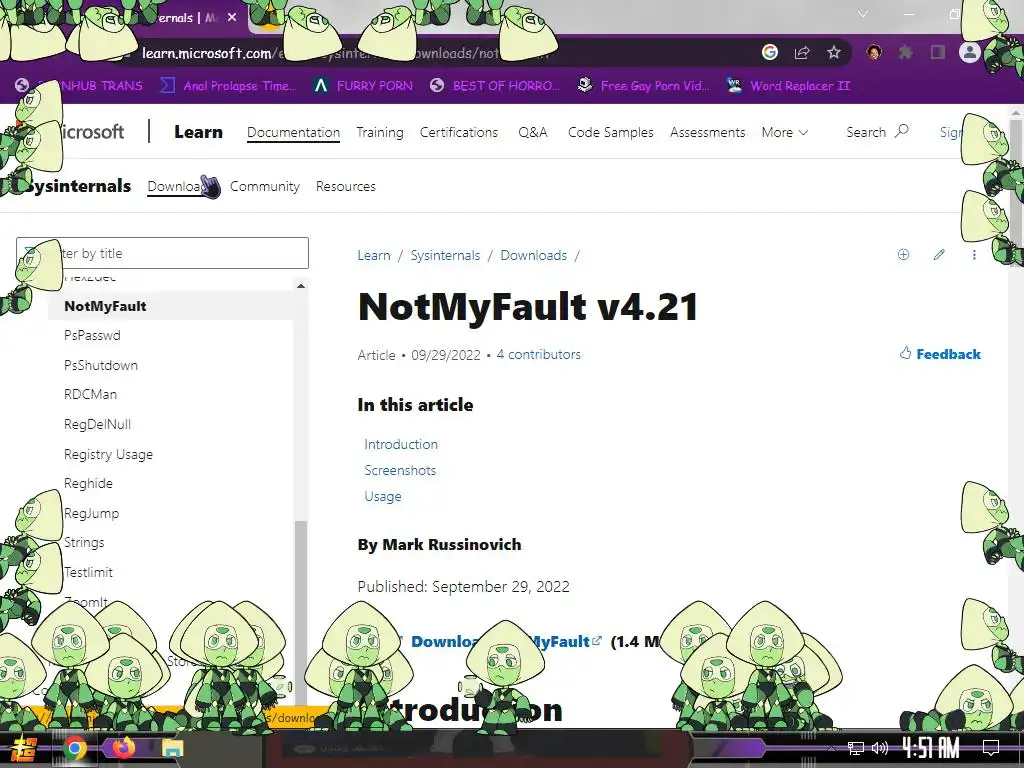Open the Assessments nav item
Screen dimensions: 1024x768
[707, 132]
